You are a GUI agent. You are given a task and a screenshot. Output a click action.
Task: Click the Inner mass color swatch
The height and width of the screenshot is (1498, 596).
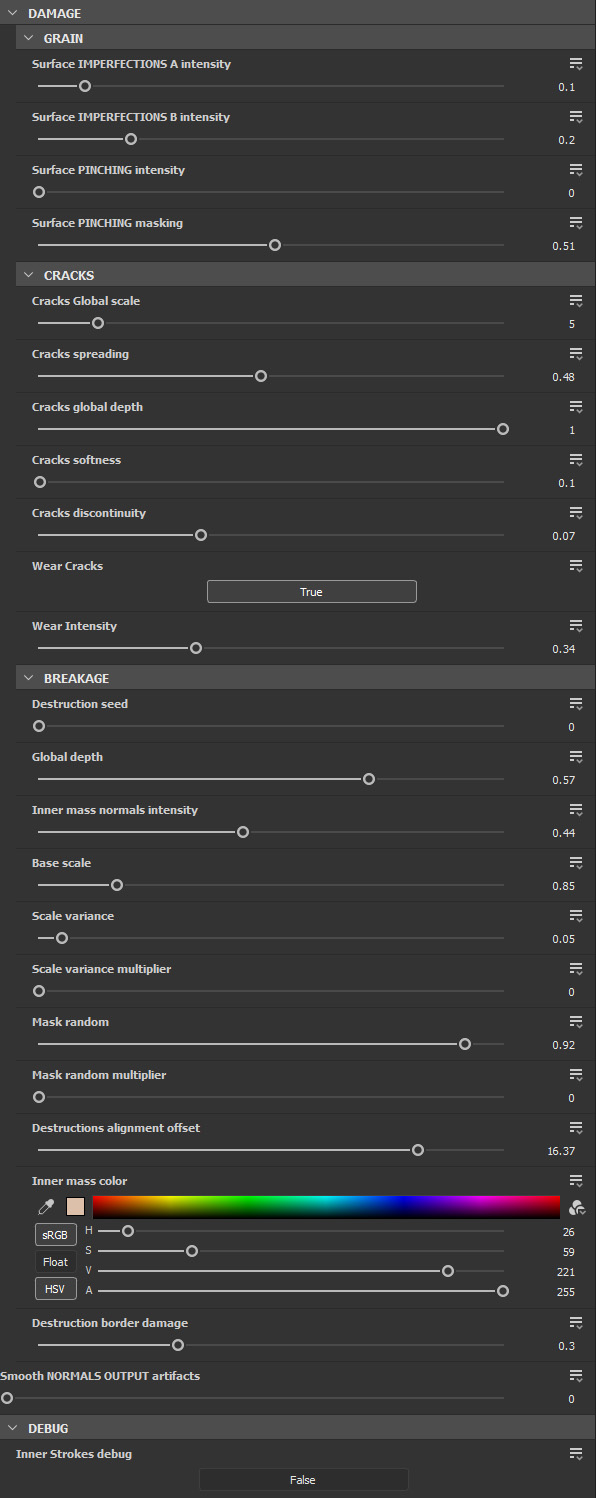(75, 1207)
